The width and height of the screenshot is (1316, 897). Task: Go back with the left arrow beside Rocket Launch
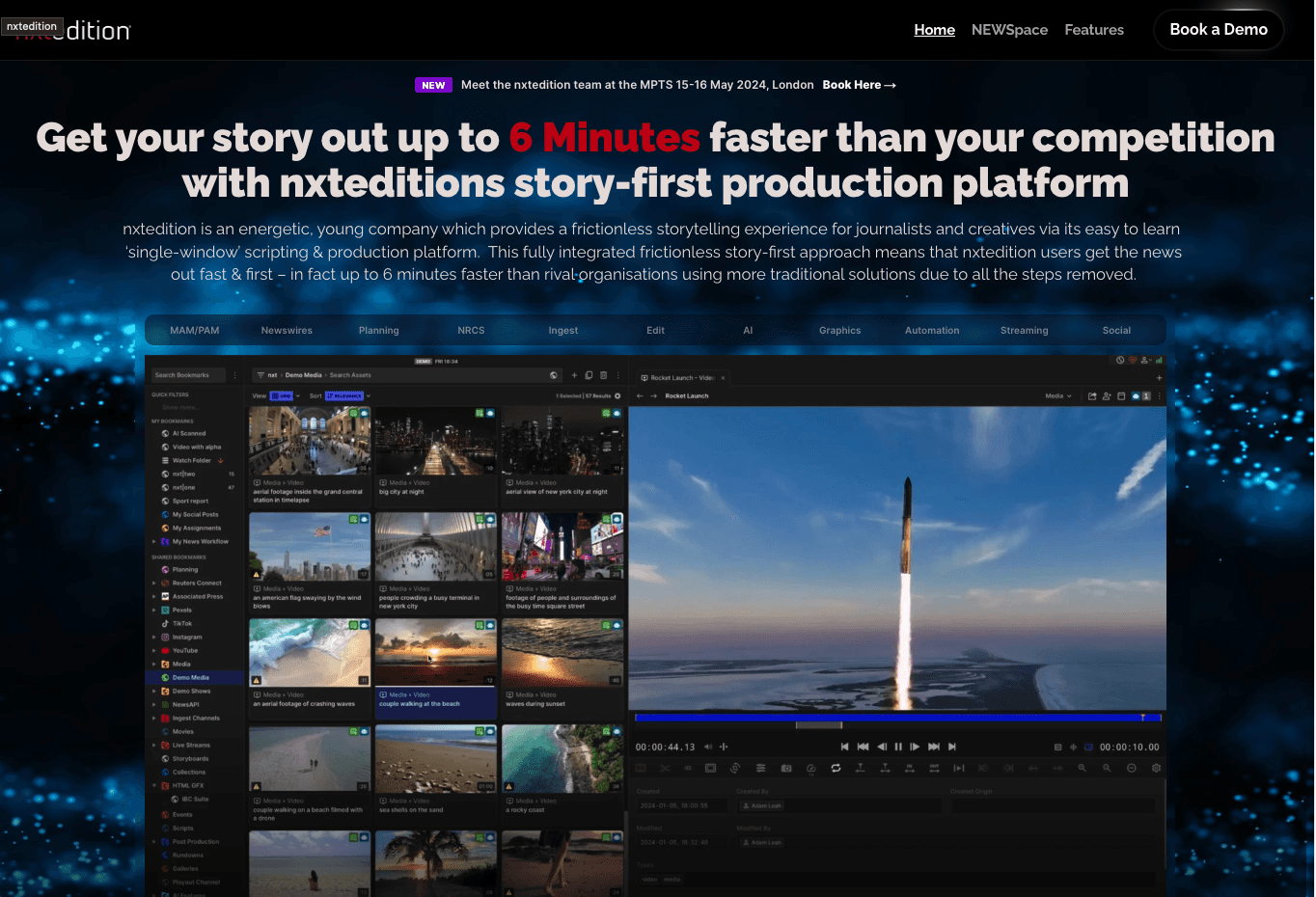point(640,395)
